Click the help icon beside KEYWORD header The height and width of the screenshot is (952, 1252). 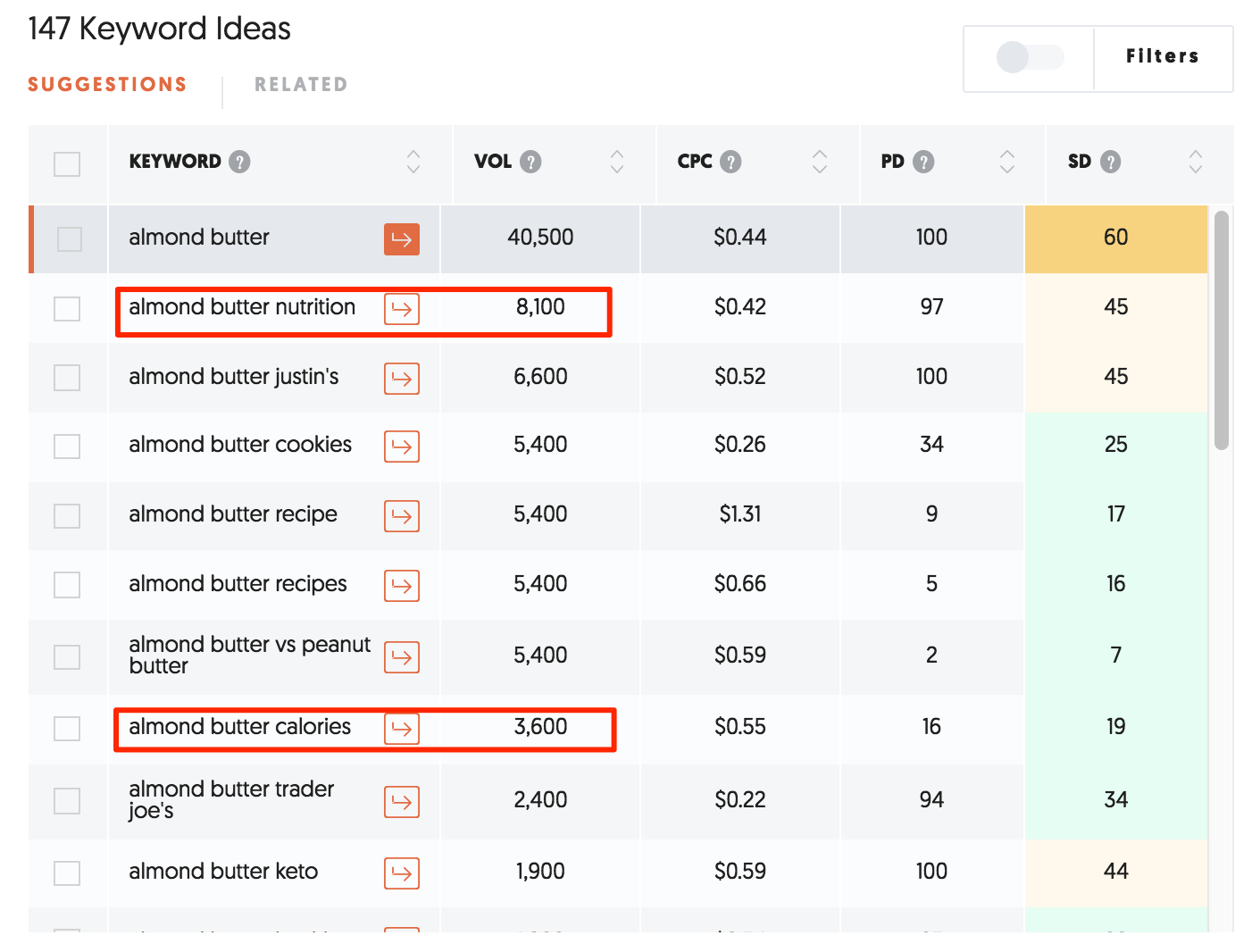pyautogui.click(x=240, y=162)
